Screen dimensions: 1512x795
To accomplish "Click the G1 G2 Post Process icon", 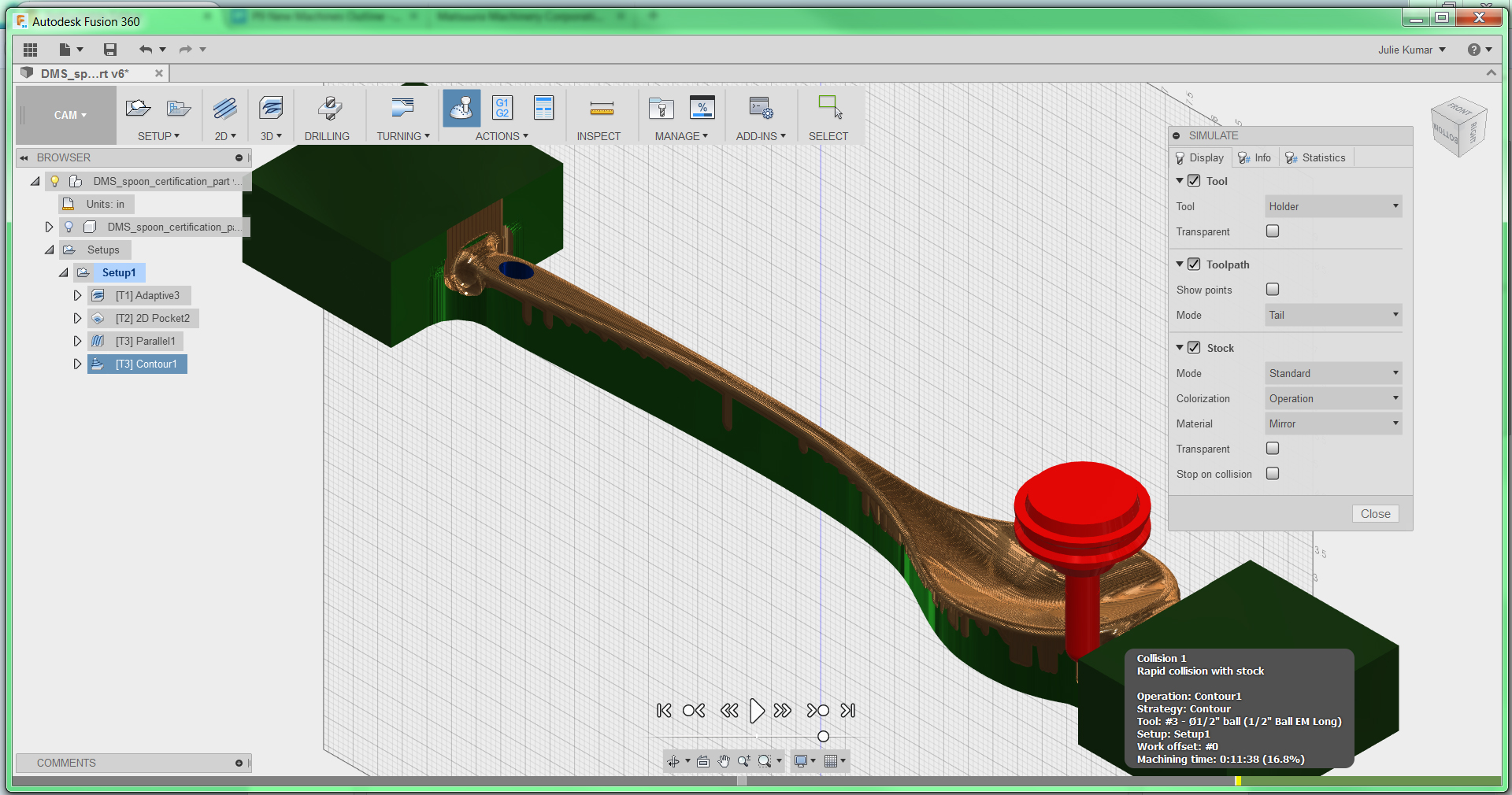I will pos(502,108).
